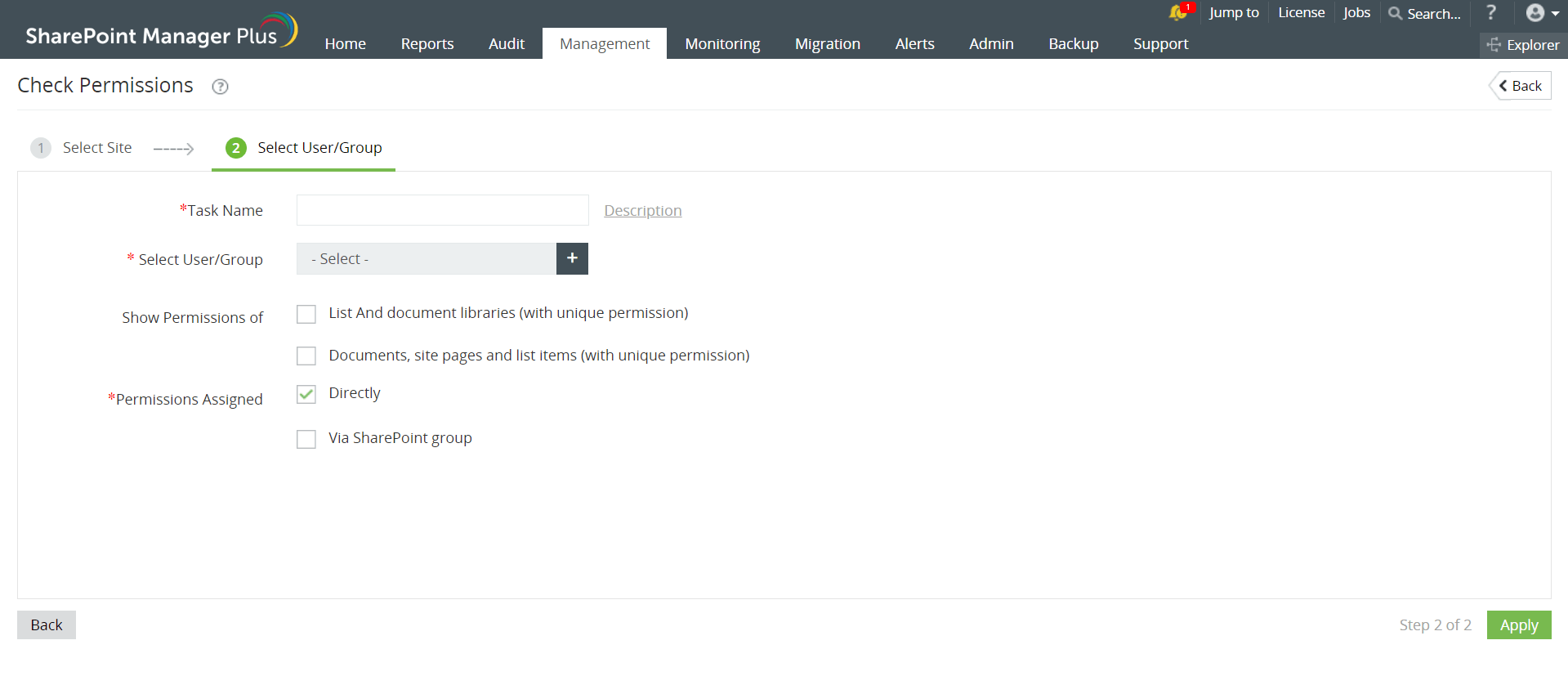Click the bottom-left Back button
1568x685 pixels.
47,625
